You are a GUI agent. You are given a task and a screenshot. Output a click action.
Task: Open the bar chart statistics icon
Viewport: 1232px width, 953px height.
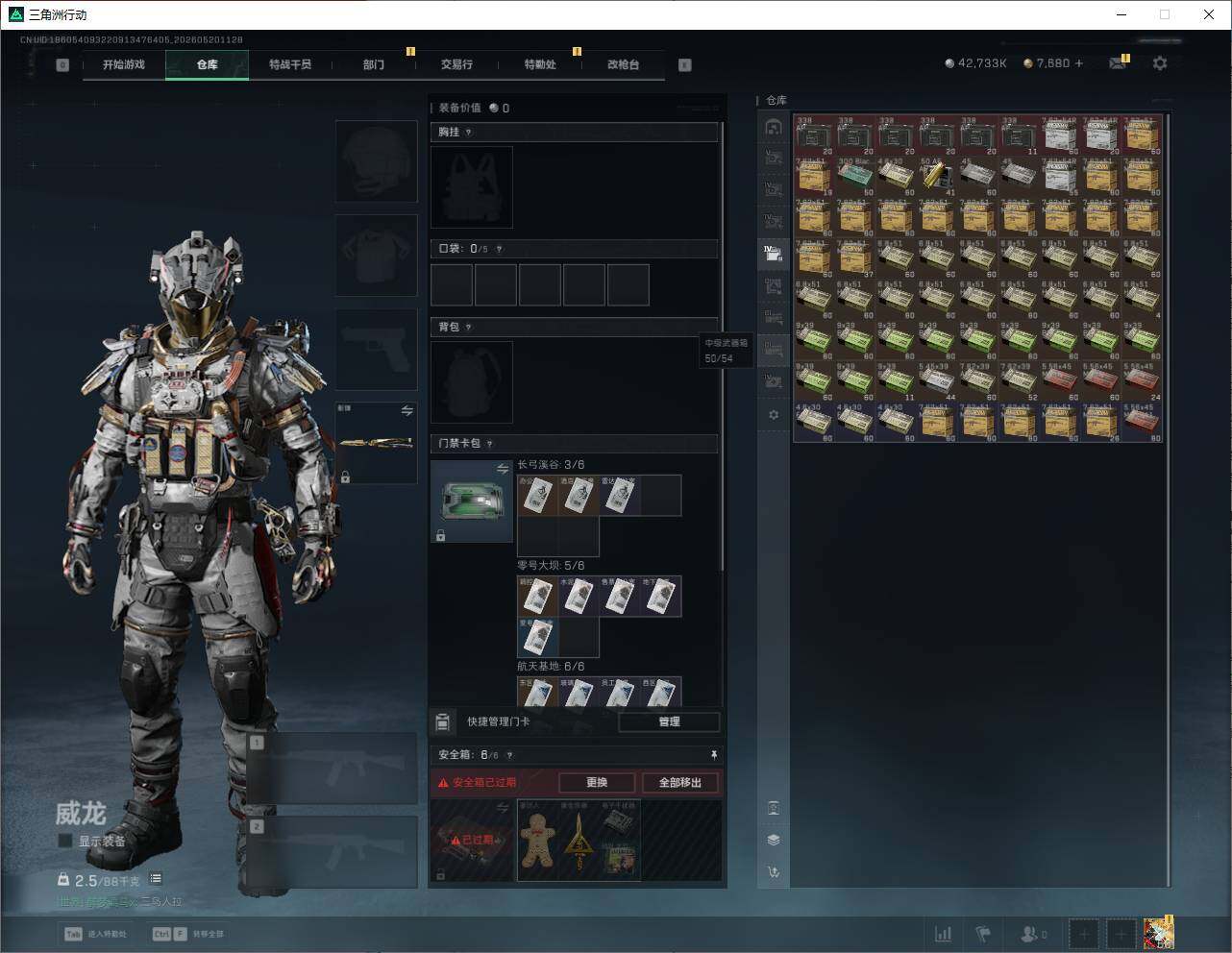pyautogui.click(x=944, y=934)
